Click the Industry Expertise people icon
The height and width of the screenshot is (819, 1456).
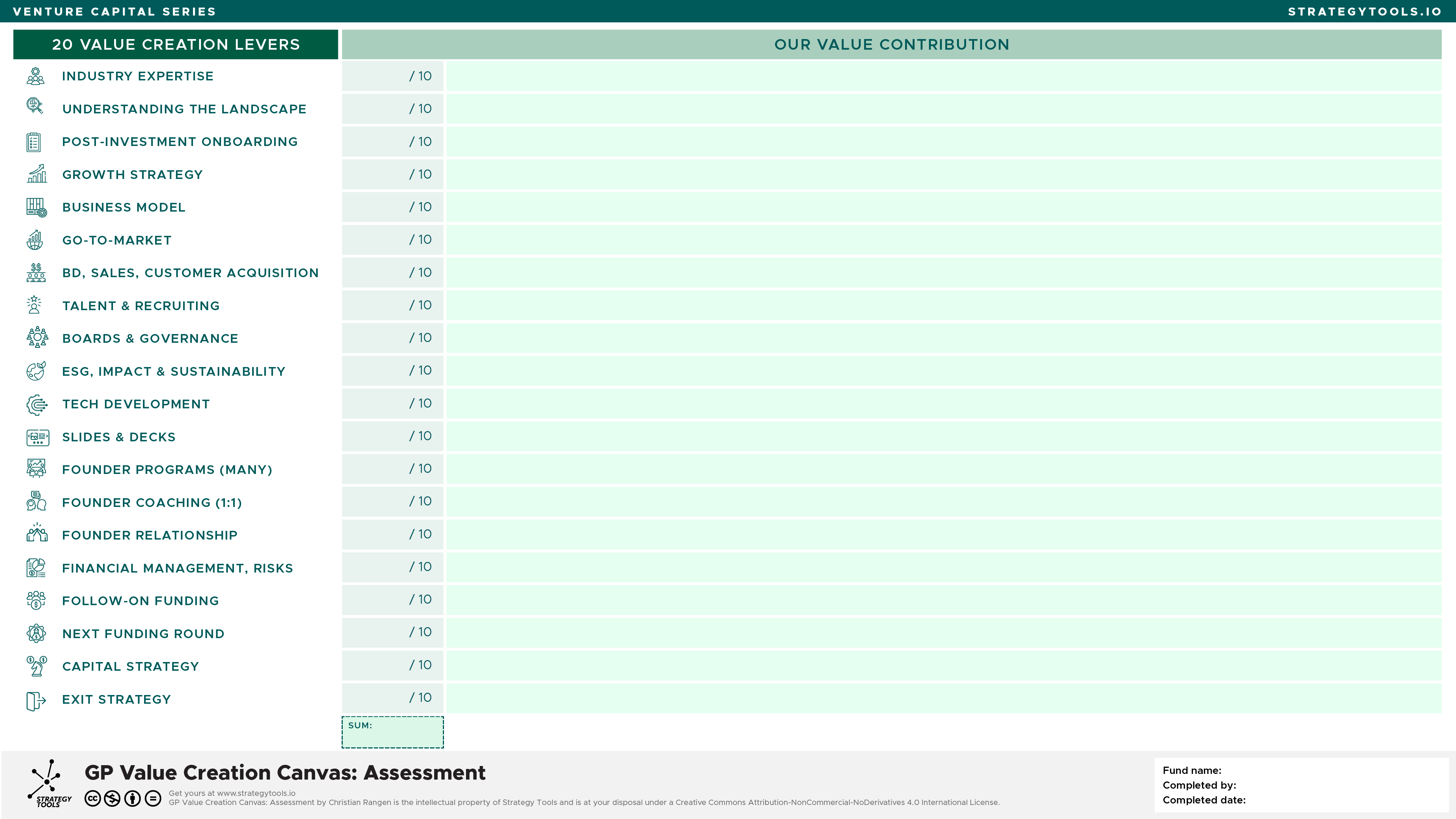[35, 76]
